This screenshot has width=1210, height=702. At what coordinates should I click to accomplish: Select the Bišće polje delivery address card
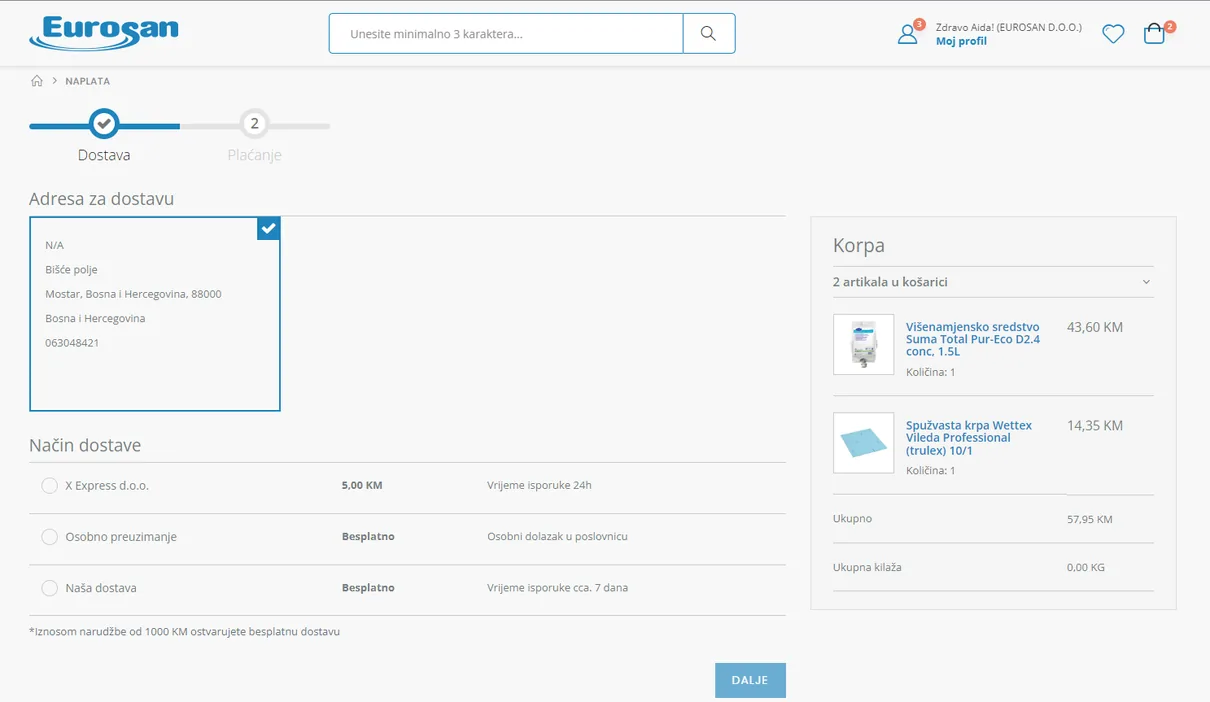[x=155, y=314]
